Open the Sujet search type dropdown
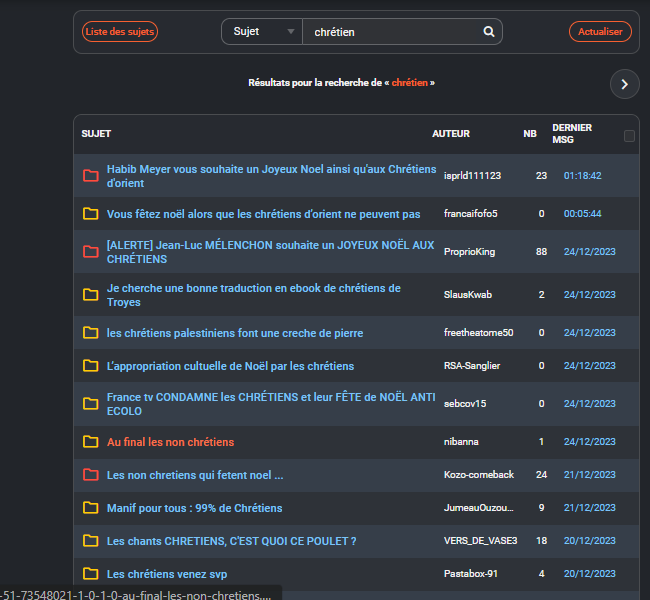650x600 pixels. click(261, 32)
